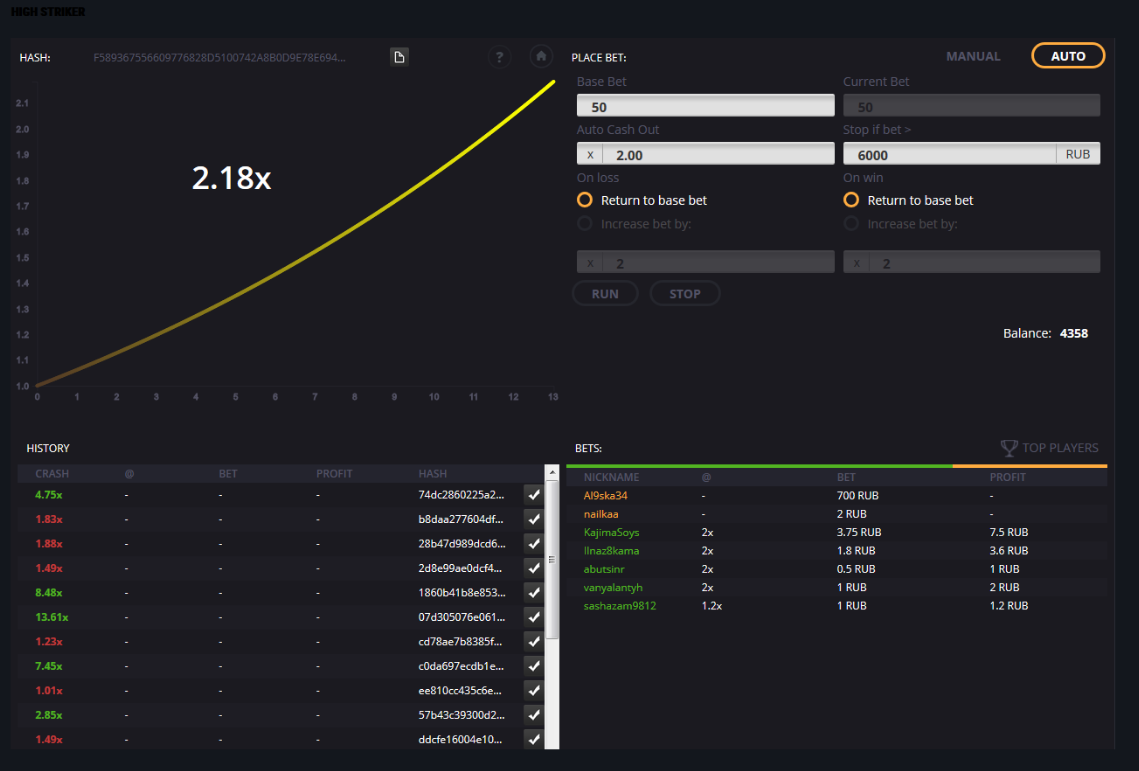Verify checkmark for the 1.01x crash row
Image resolution: width=1139 pixels, height=771 pixels.
pos(534,690)
